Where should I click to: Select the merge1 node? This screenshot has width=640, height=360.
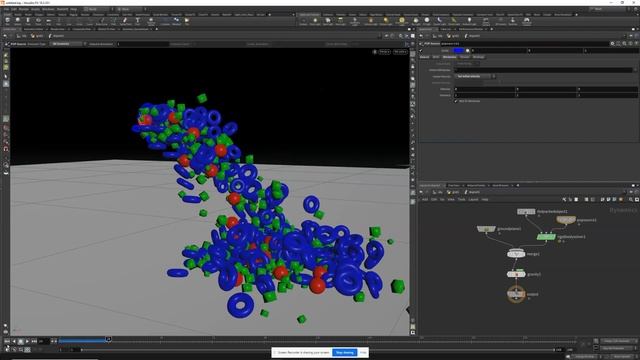coord(516,254)
